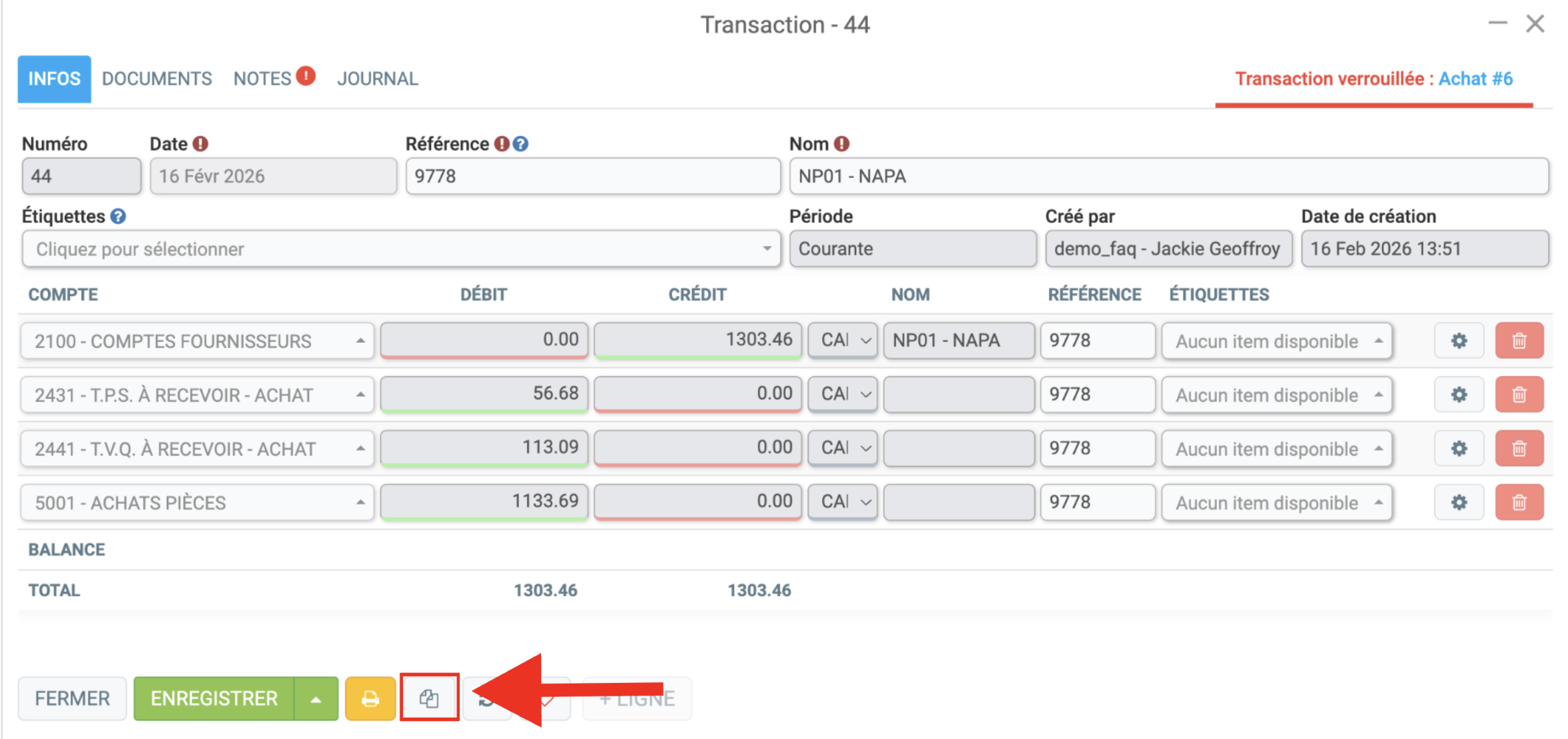The width and height of the screenshot is (1568, 739).
Task: Delete the 2100 Comptes Fournisseurs line
Action: pos(1519,341)
